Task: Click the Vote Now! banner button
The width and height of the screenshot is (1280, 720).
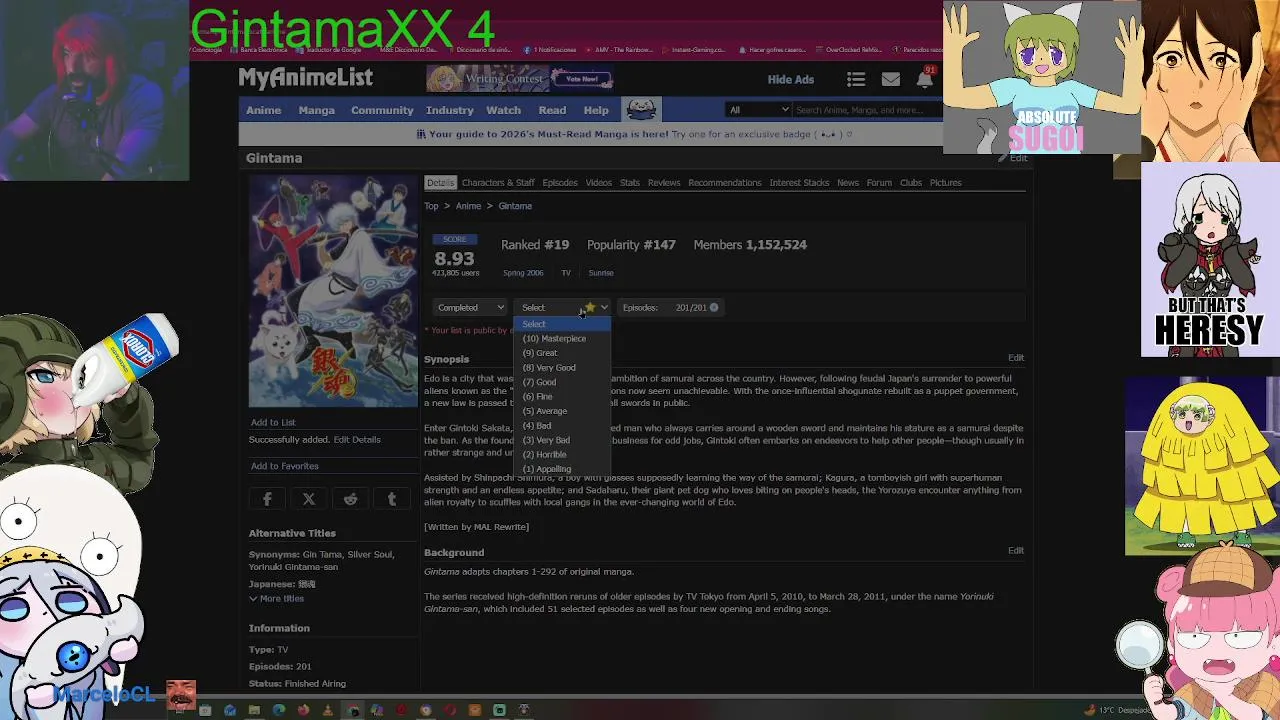Action: coord(581,79)
